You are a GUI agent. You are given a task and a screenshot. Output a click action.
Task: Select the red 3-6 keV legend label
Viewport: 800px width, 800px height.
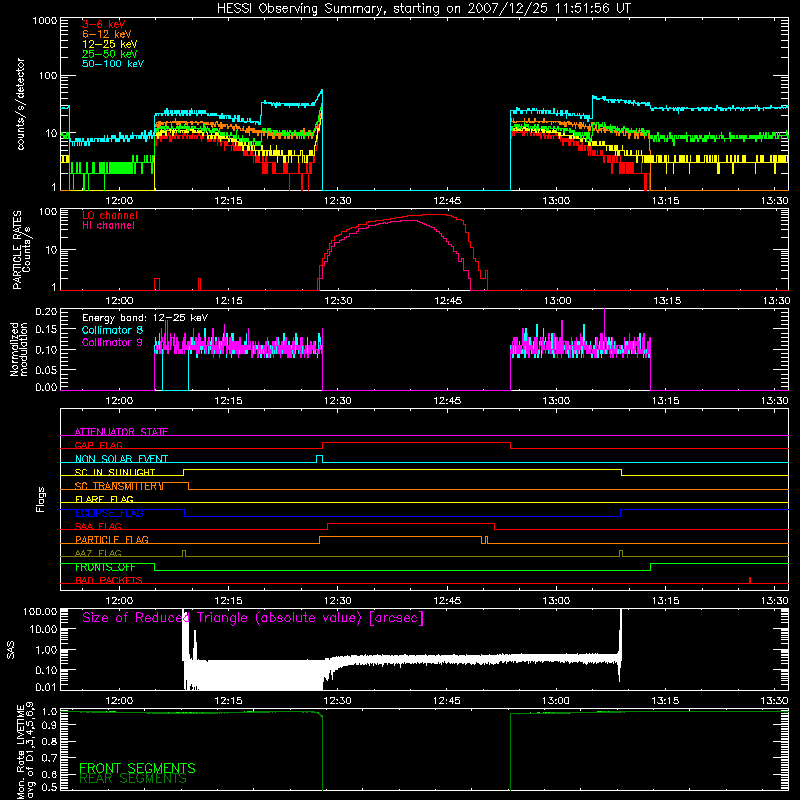point(104,24)
